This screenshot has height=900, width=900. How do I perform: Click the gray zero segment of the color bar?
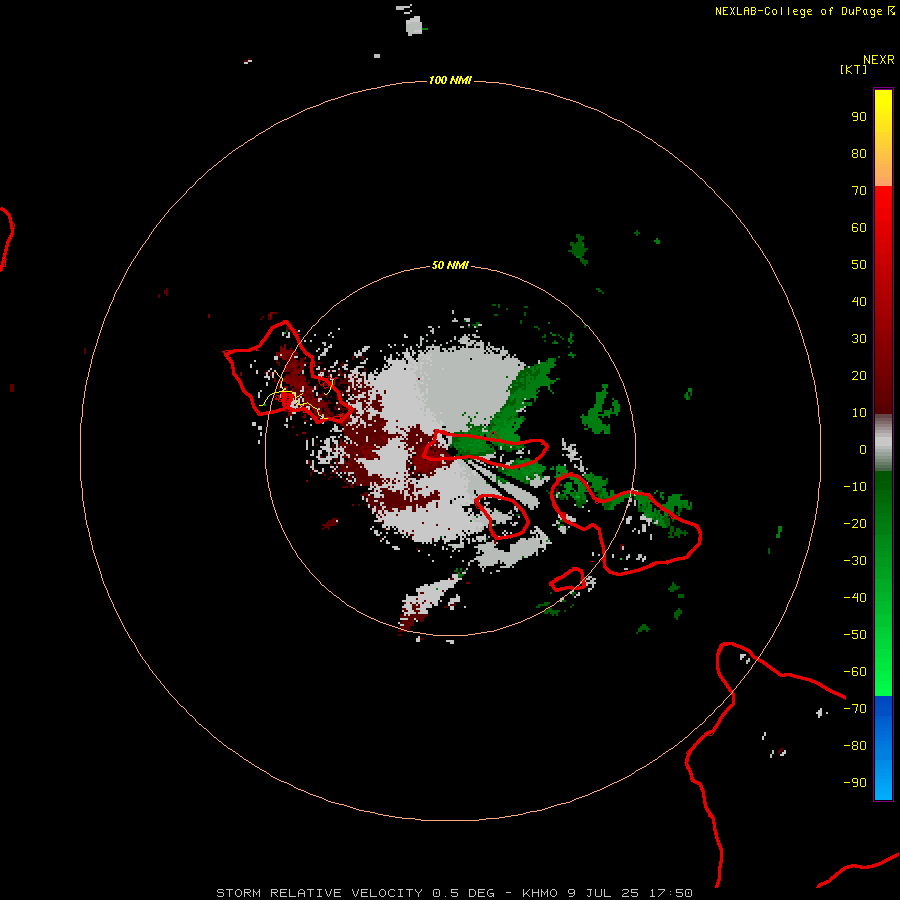883,443
